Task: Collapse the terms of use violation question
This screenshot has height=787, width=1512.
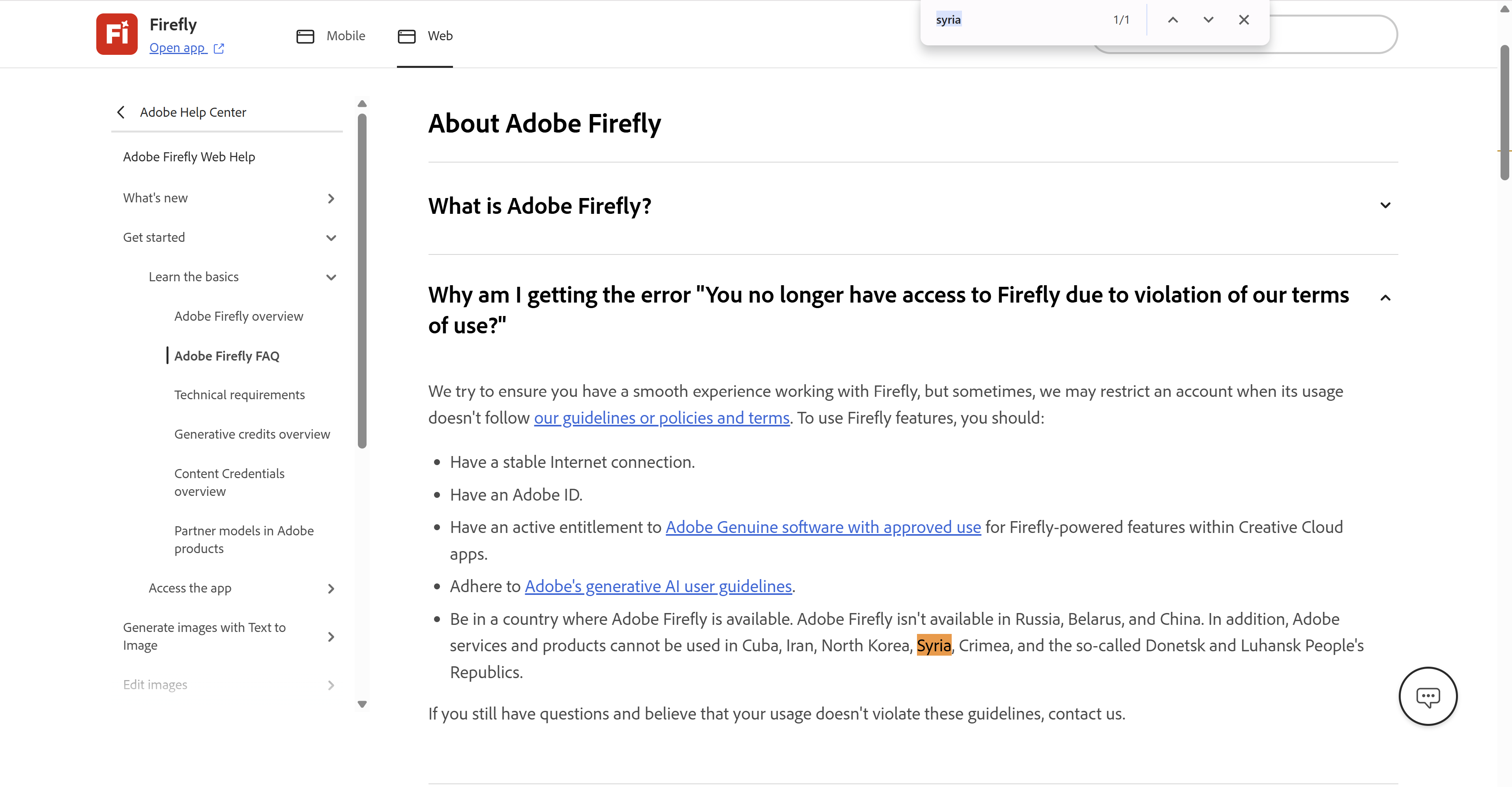Action: (x=1385, y=298)
